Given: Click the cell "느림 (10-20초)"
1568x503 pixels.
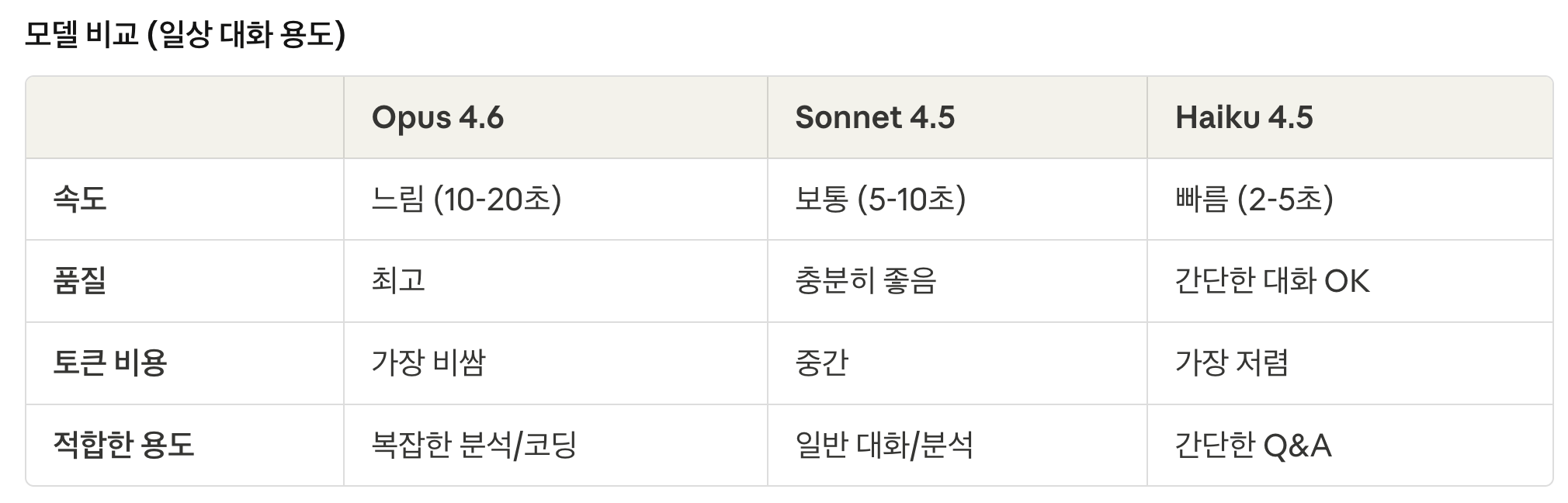Looking at the screenshot, I should (x=467, y=199).
